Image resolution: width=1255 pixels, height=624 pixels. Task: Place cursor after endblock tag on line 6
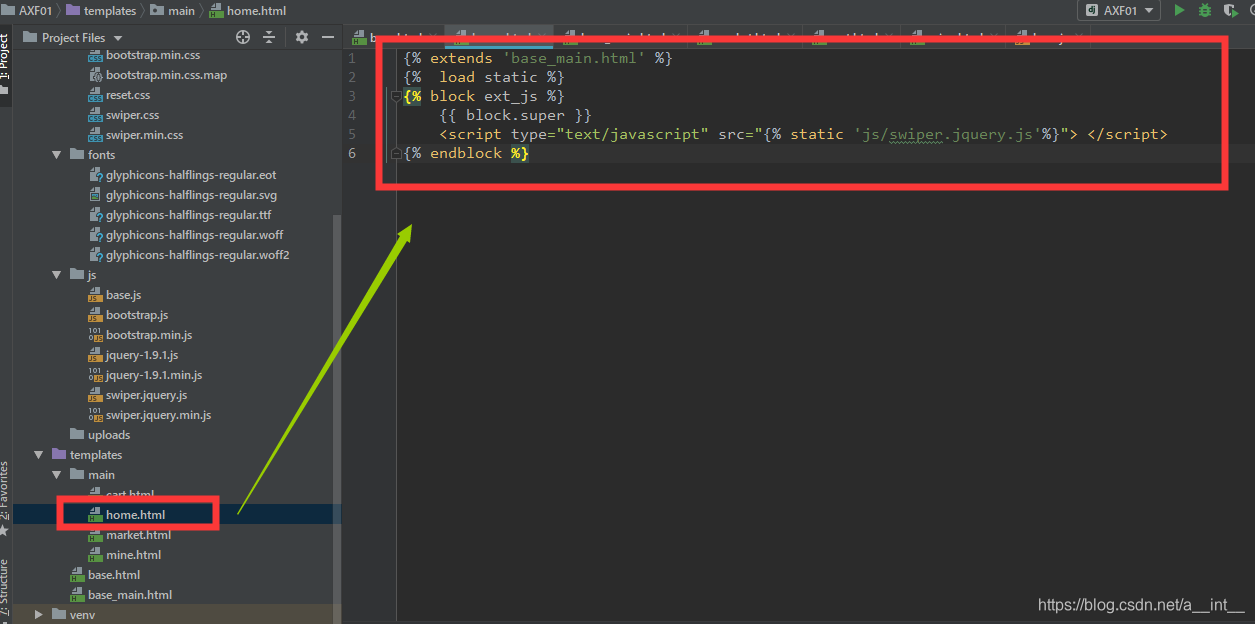pyautogui.click(x=530, y=153)
